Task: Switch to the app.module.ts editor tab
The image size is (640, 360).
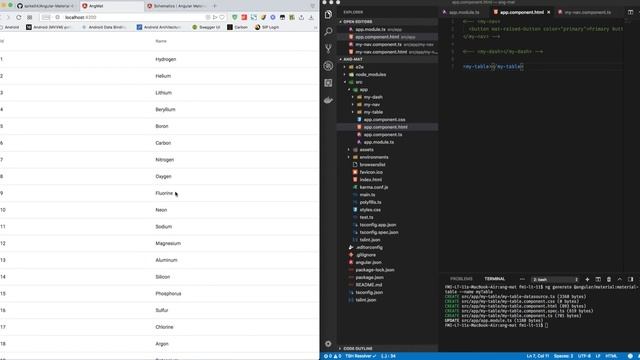Action: coord(464,12)
